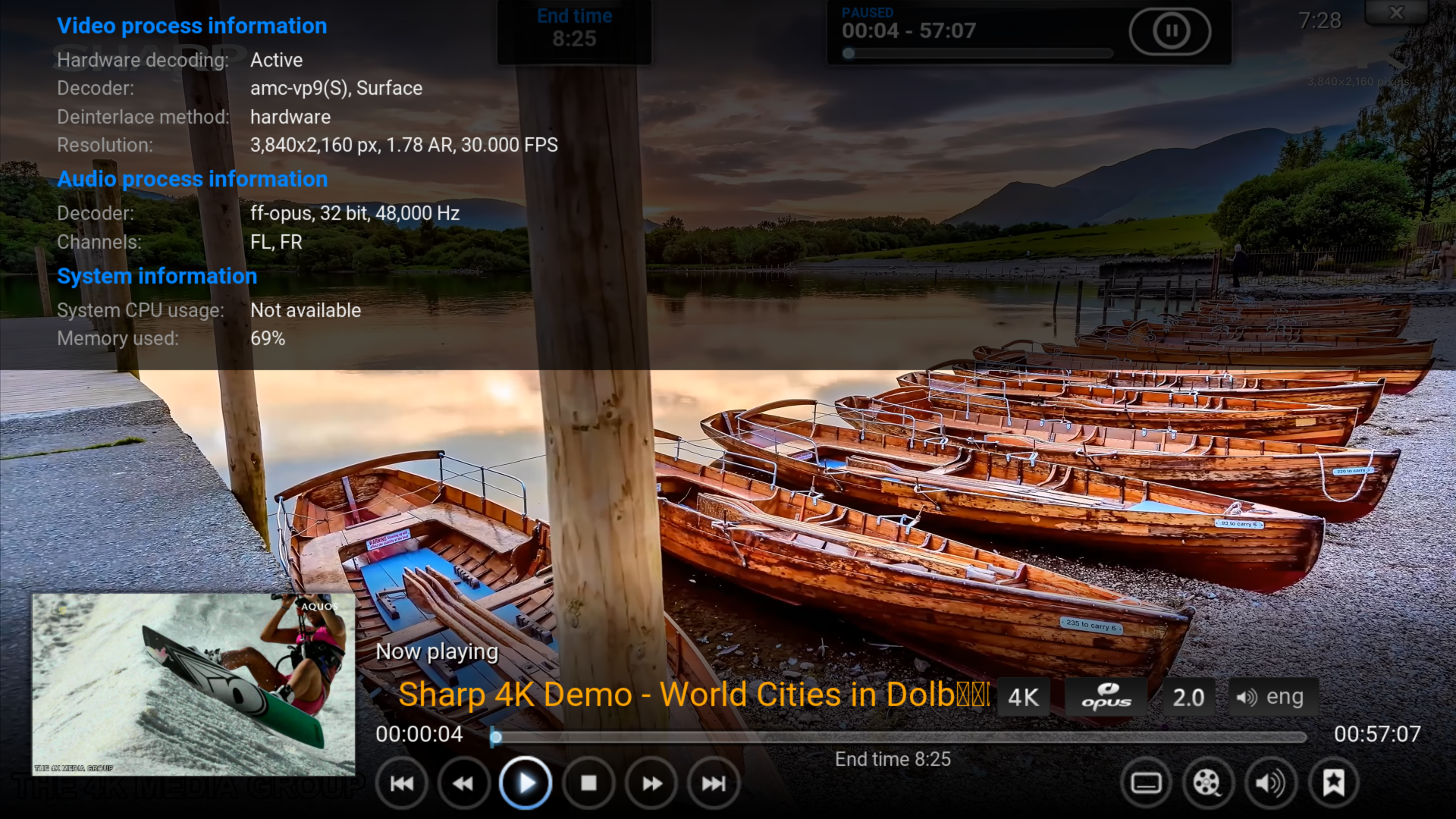Open video settings film reel icon
This screenshot has height=819, width=1456.
[x=1207, y=783]
